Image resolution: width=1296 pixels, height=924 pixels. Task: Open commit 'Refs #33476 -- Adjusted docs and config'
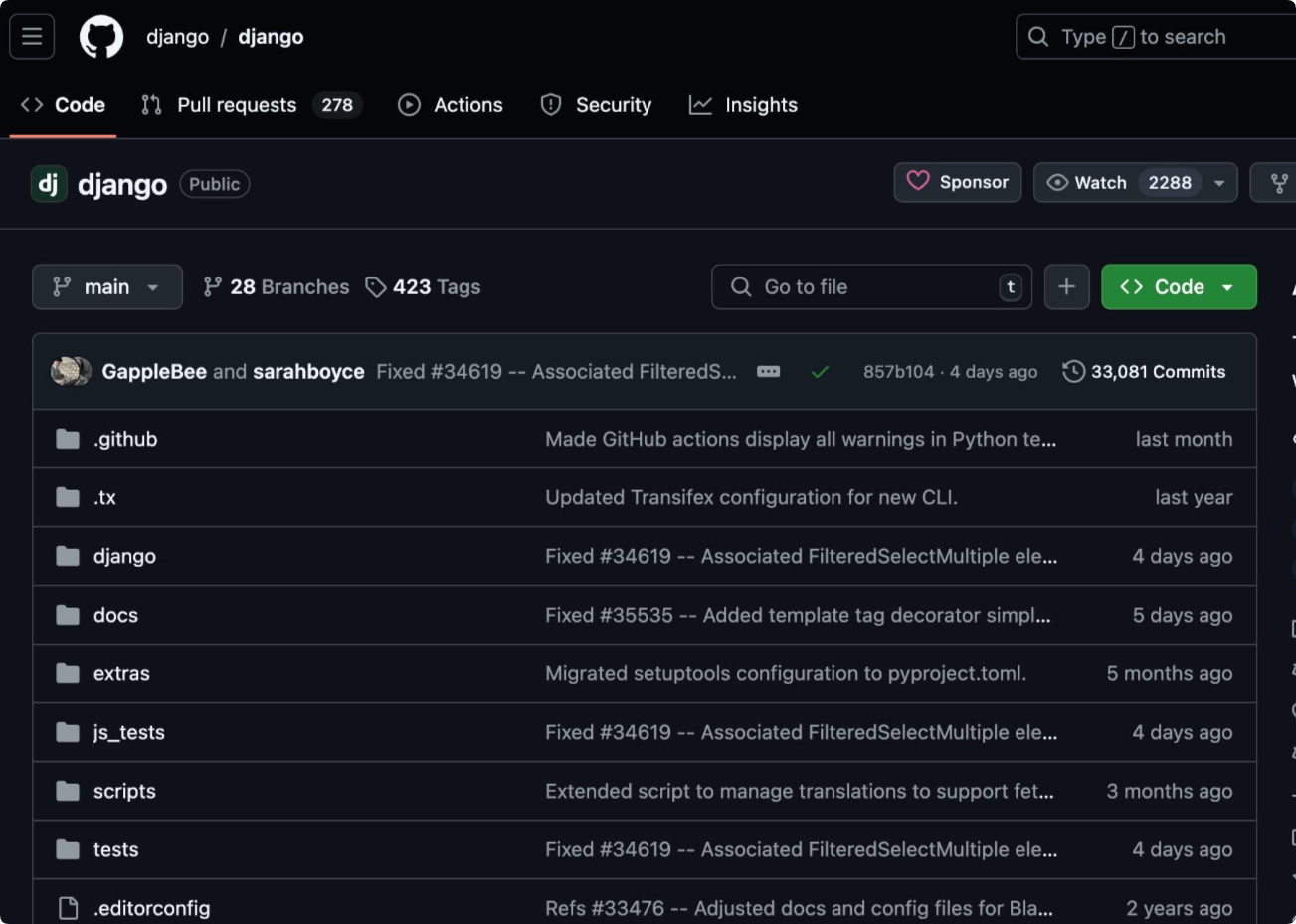[x=799, y=908]
